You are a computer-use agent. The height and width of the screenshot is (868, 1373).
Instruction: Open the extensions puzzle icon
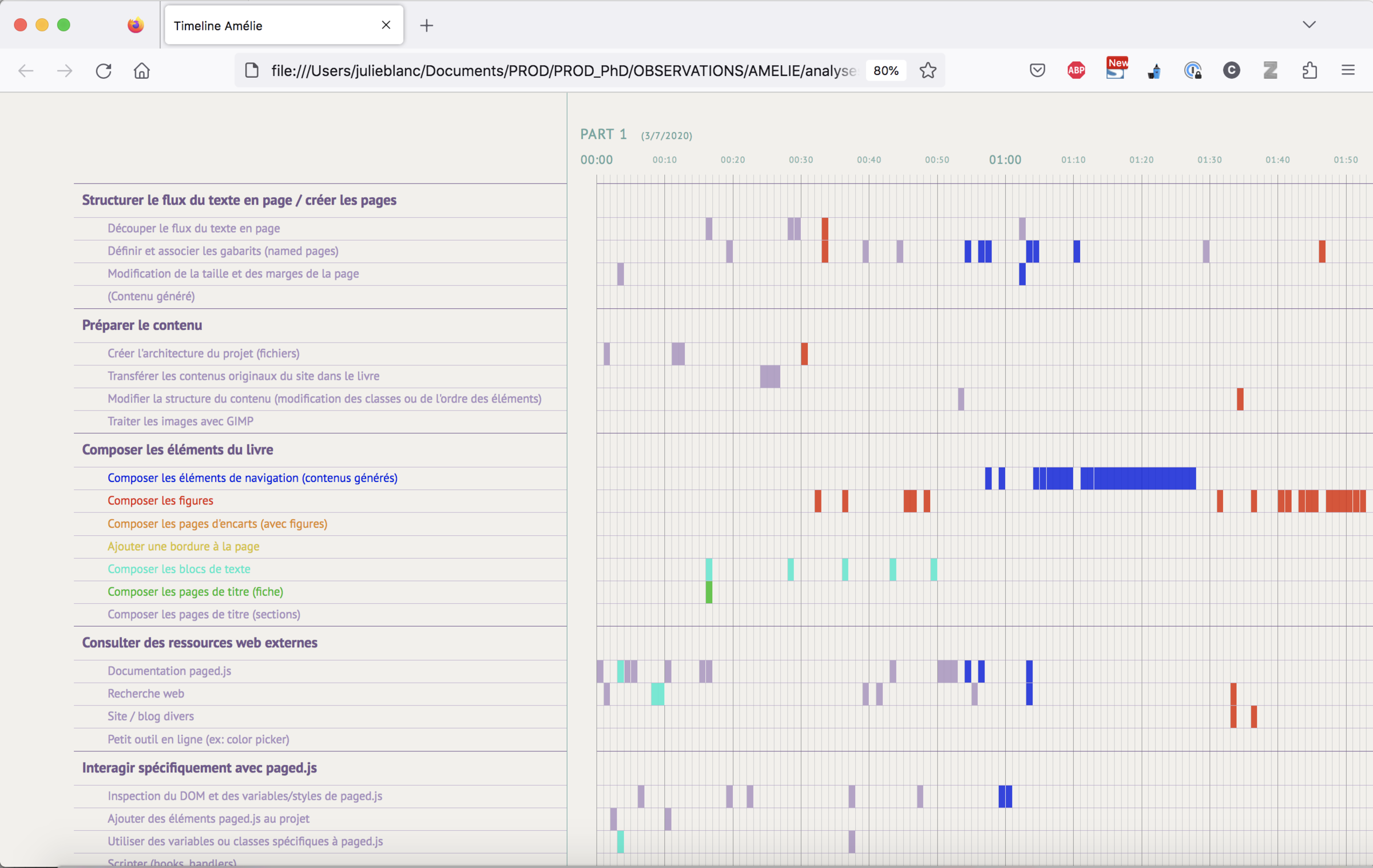1309,71
